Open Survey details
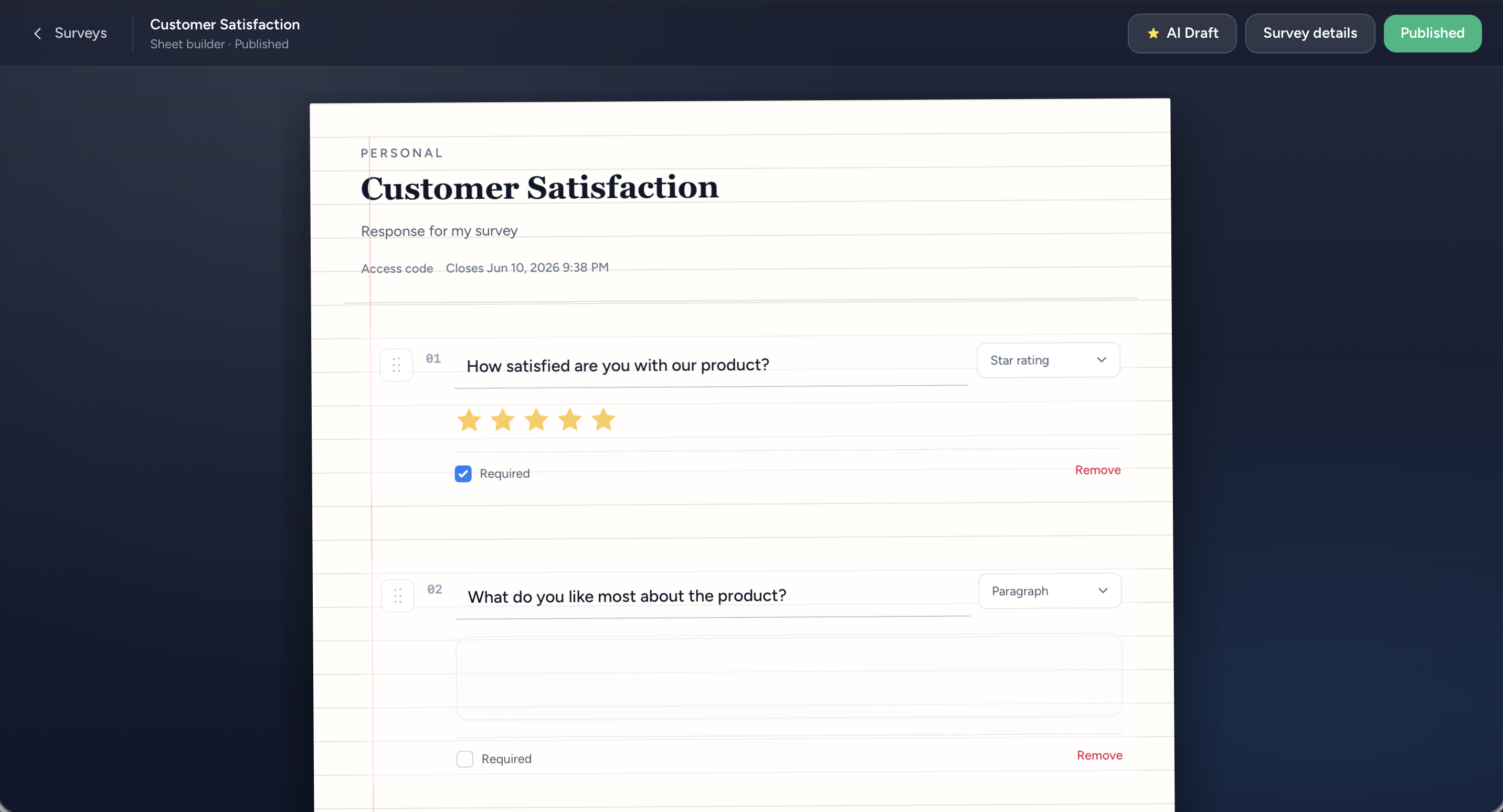 (x=1310, y=33)
